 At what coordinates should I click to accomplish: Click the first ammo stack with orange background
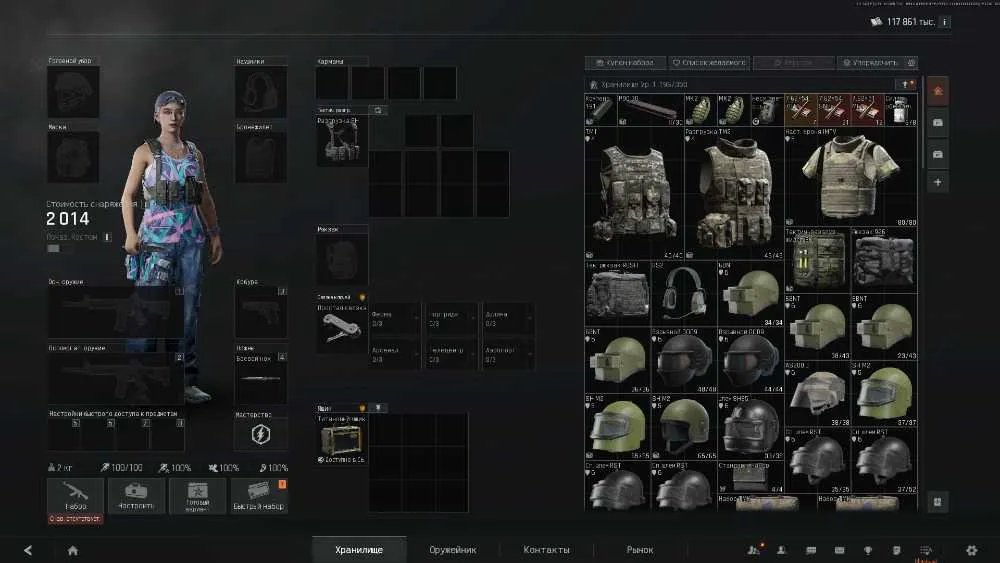tap(800, 110)
